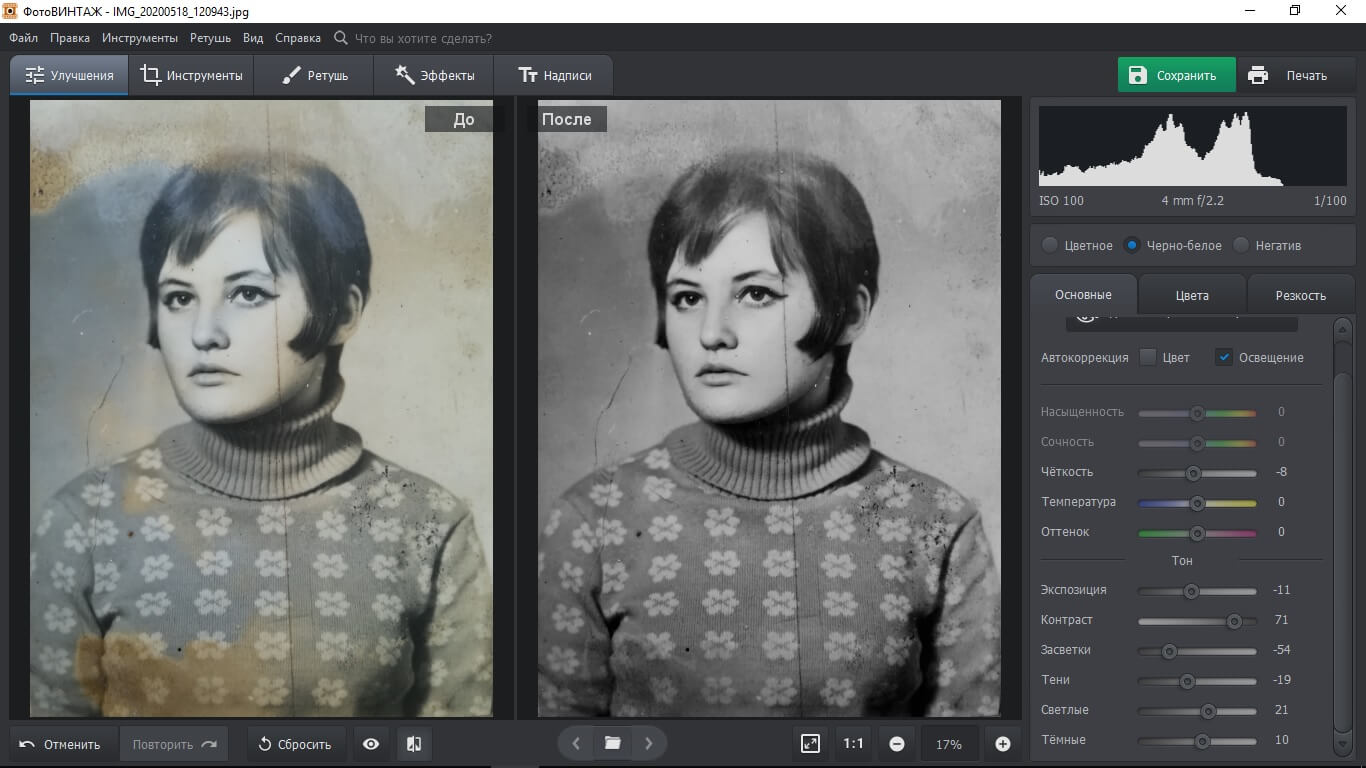Uncheck the Освещение autocorrection checkbox
This screenshot has height=768, width=1366.
[x=1224, y=357]
